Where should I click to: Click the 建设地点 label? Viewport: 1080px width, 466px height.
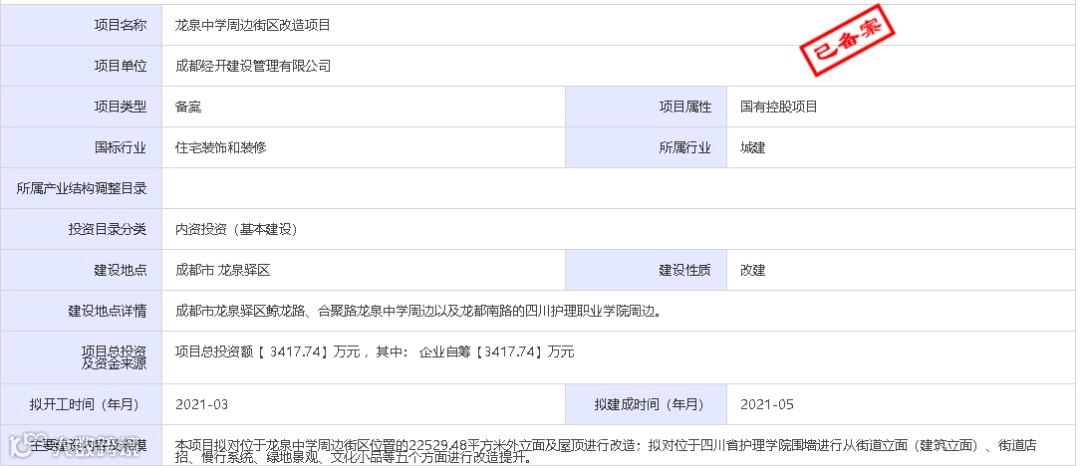coord(120,270)
